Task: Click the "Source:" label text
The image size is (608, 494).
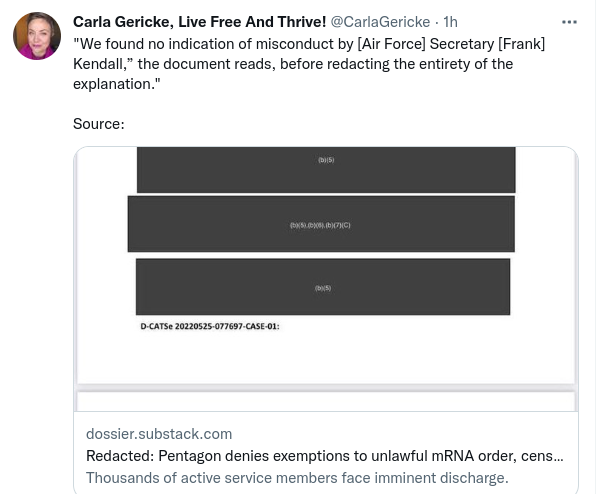Action: click(x=99, y=123)
